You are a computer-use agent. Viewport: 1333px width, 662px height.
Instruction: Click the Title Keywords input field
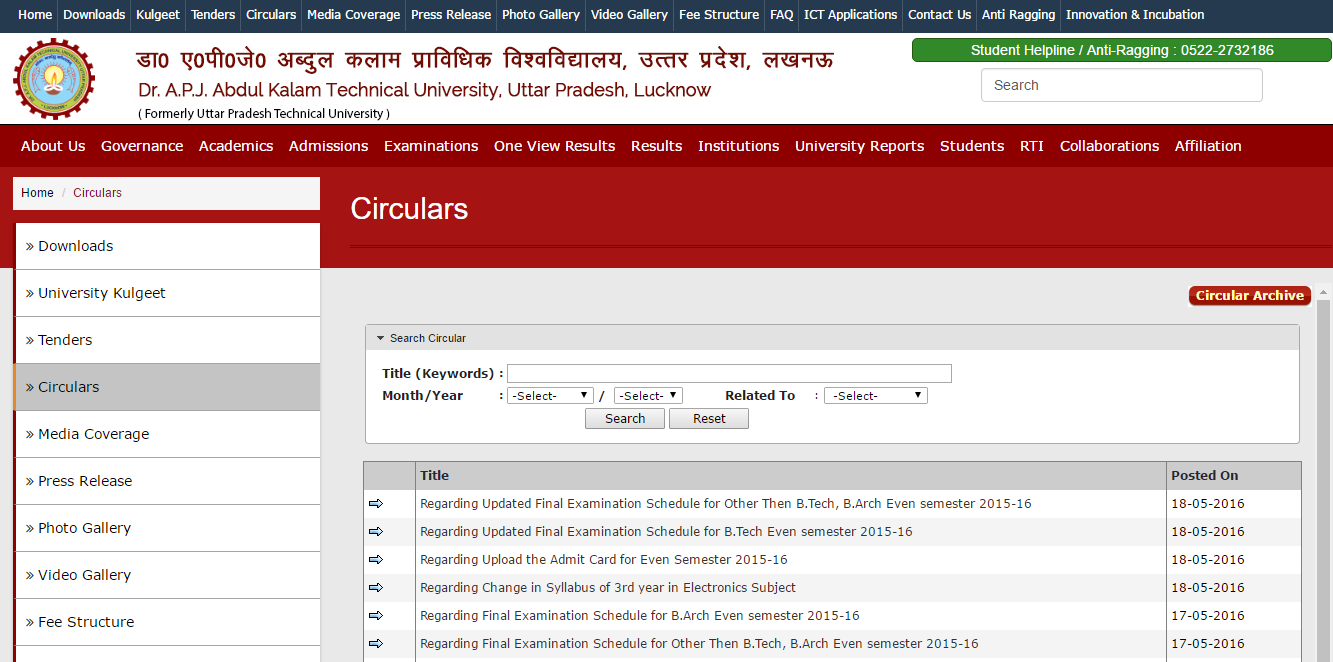click(x=729, y=374)
